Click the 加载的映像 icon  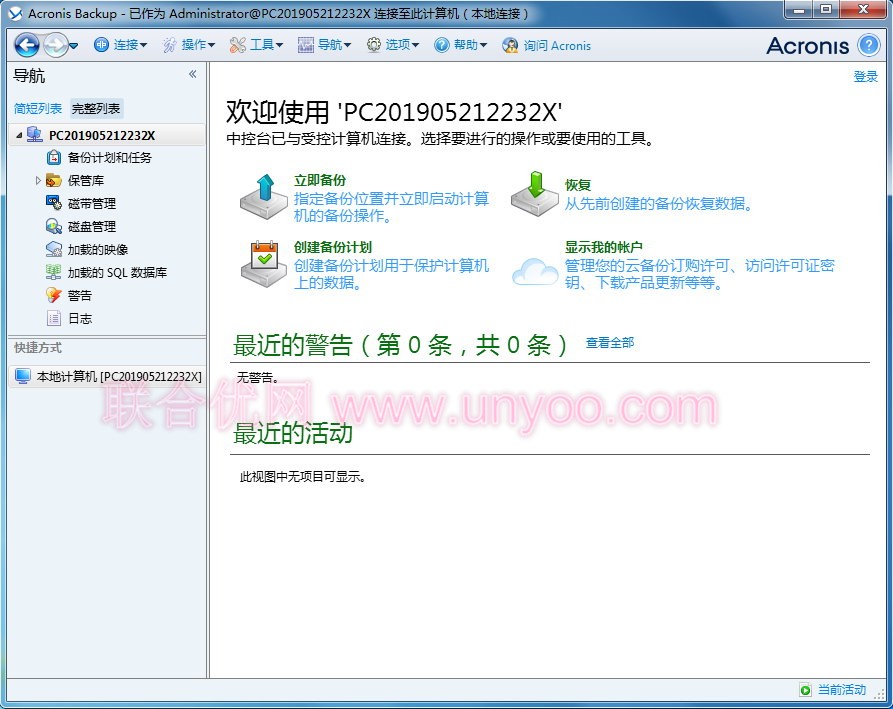(x=54, y=249)
